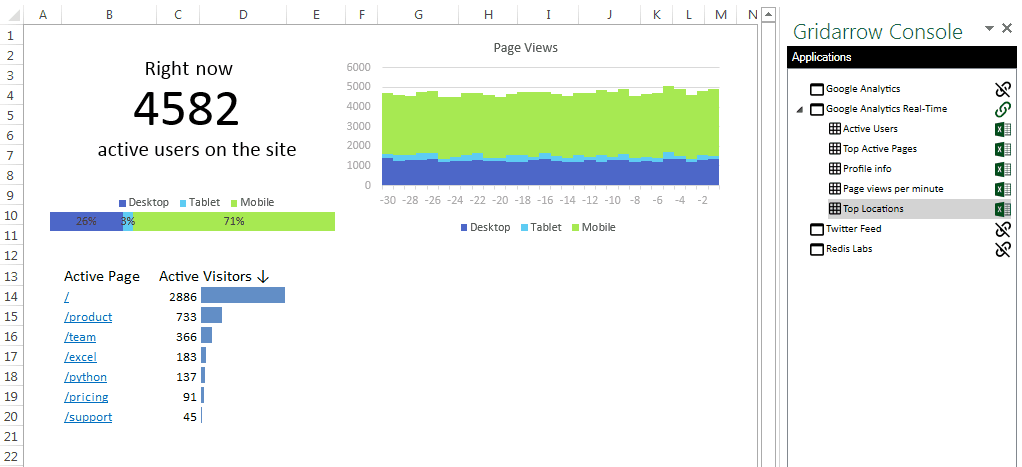Select column header B
1022x467 pixels.
pos(109,14)
